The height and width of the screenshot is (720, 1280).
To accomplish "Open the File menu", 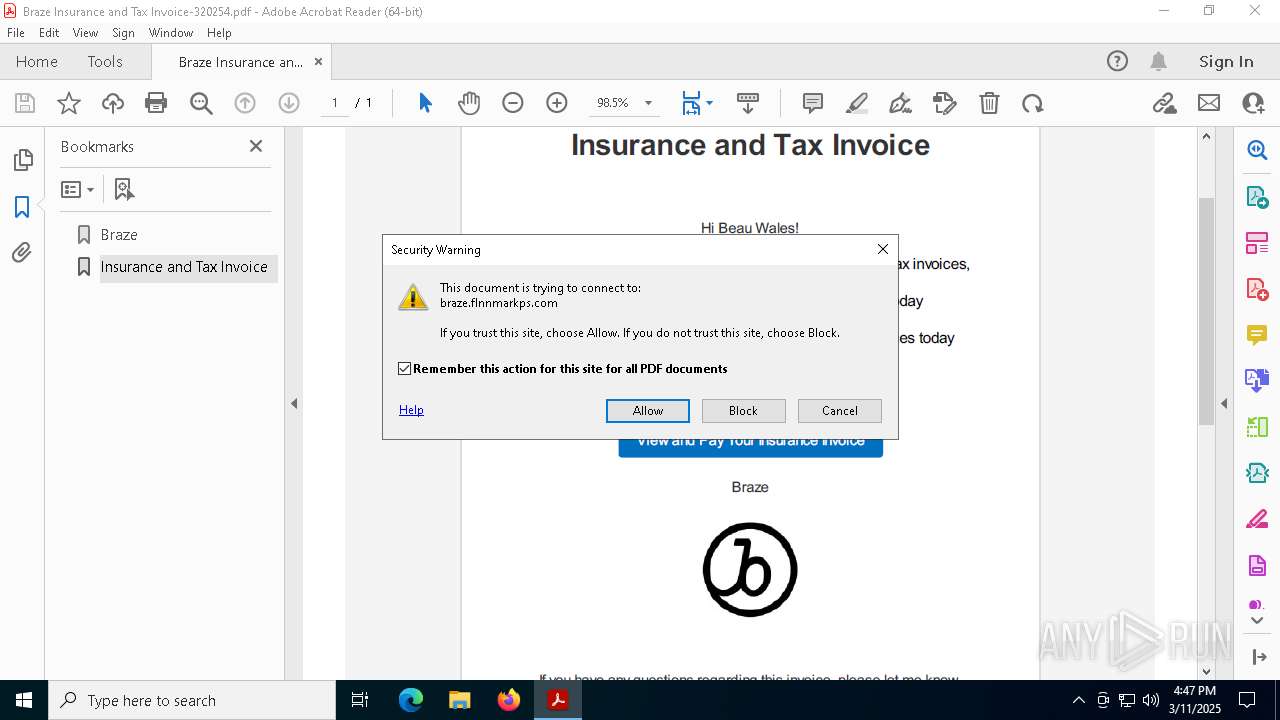I will pos(16,33).
